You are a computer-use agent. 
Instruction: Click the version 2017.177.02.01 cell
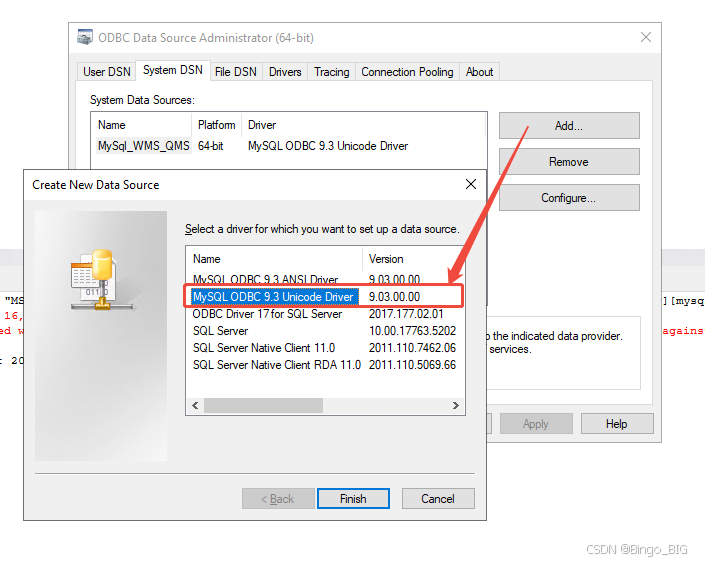(x=406, y=314)
